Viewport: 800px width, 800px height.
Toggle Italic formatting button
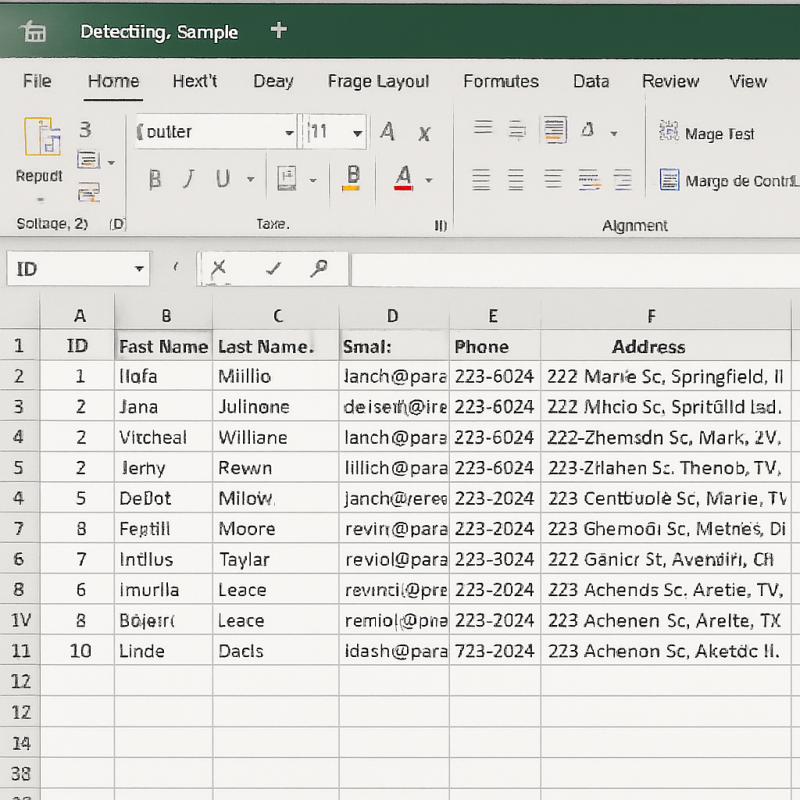click(x=189, y=179)
